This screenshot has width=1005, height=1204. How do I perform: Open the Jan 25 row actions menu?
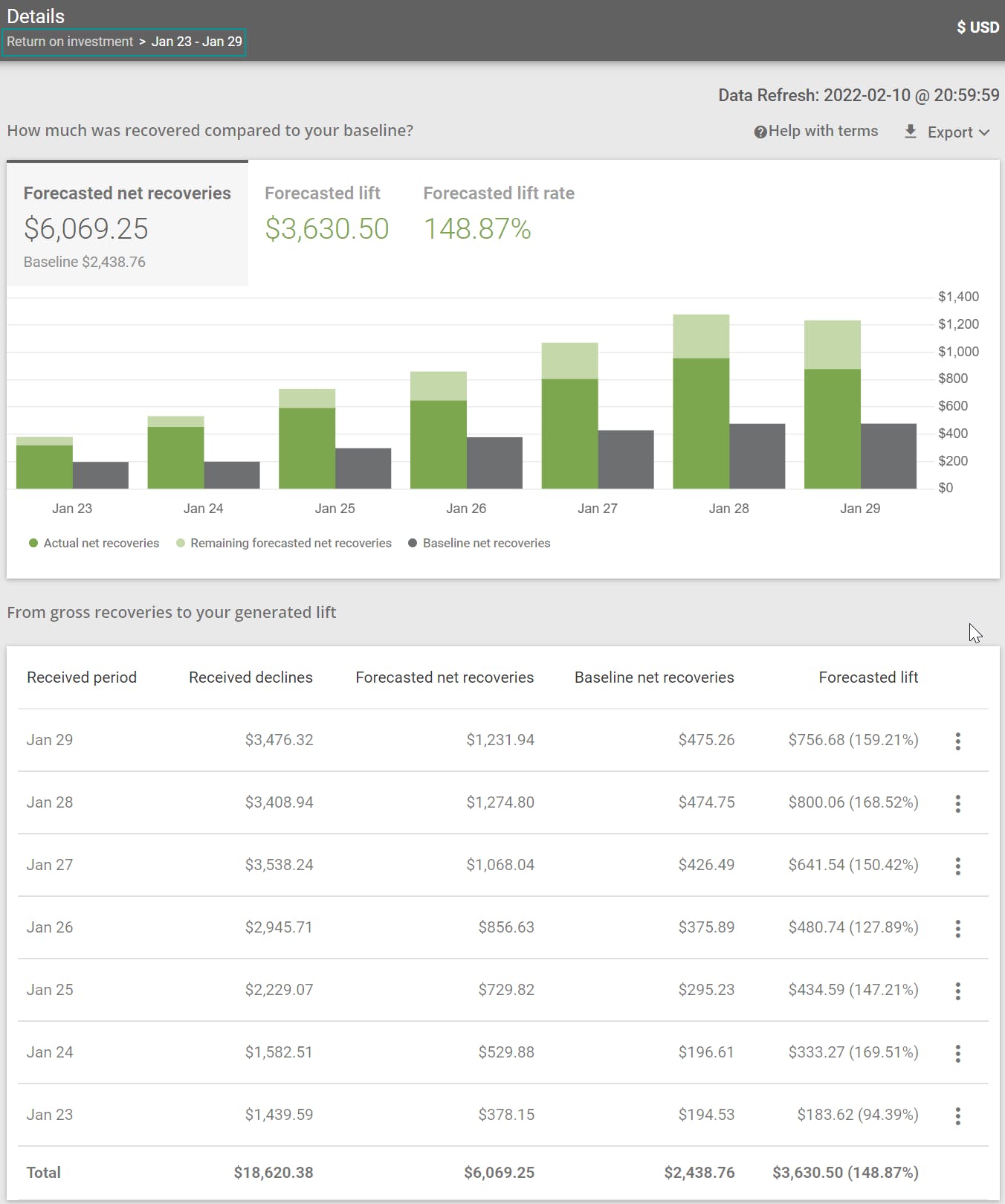pos(957,991)
